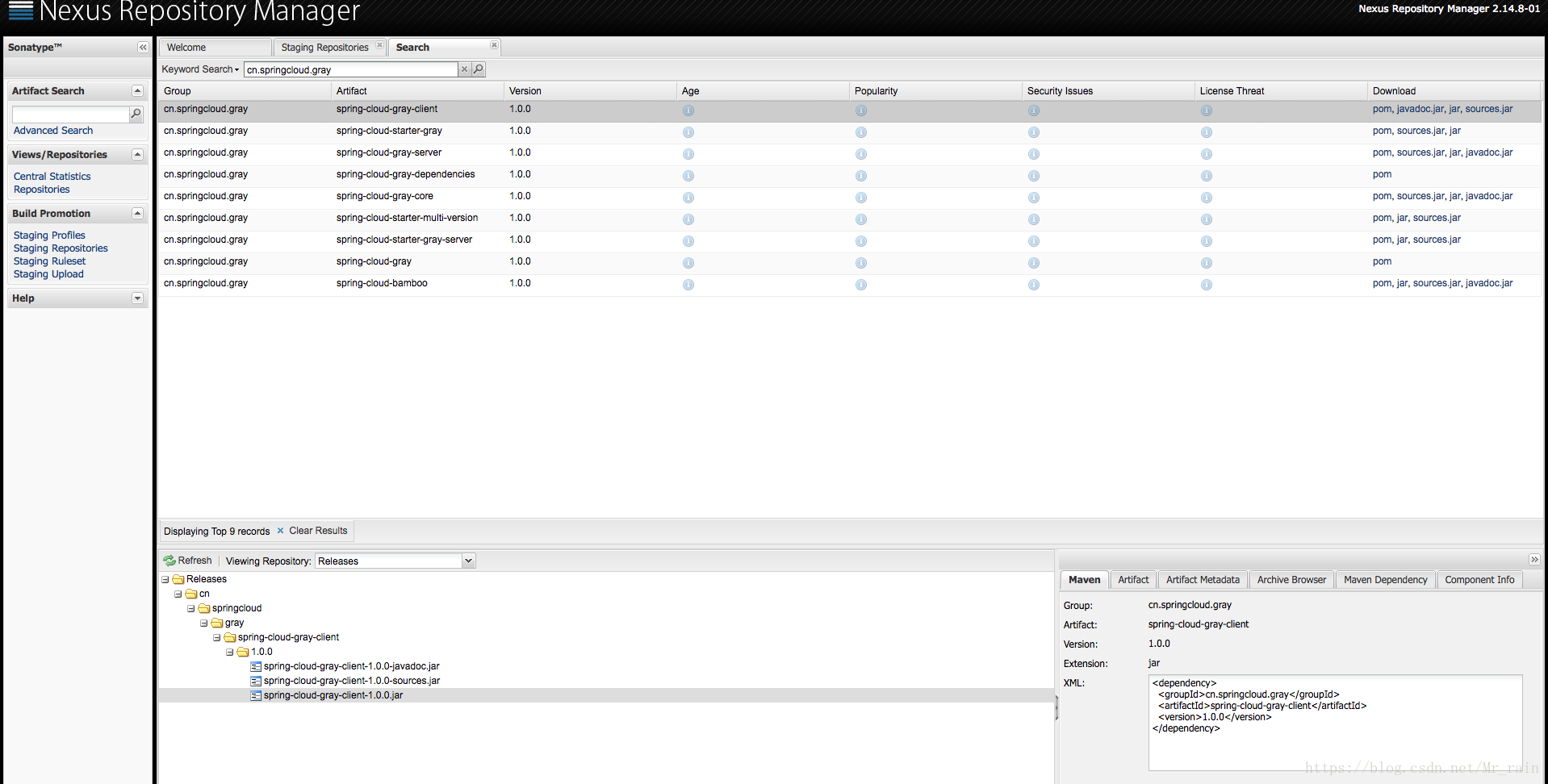The image size is (1548, 784).
Task: Open Popularity info for spring-cloud-starter-gray
Action: [861, 132]
